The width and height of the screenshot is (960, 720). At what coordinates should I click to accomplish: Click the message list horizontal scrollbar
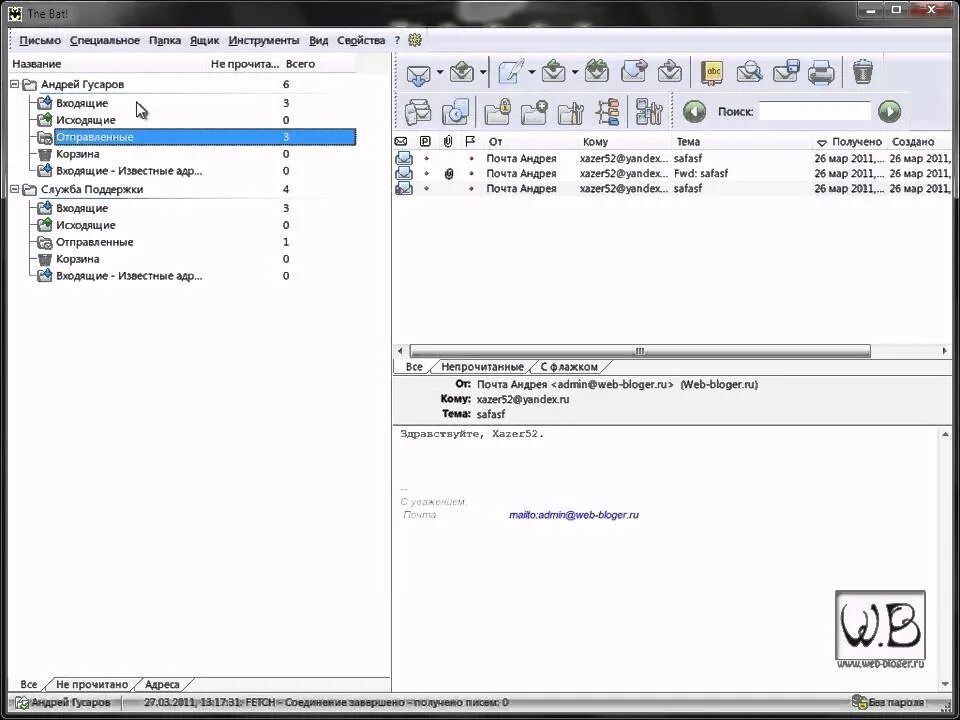click(x=640, y=351)
